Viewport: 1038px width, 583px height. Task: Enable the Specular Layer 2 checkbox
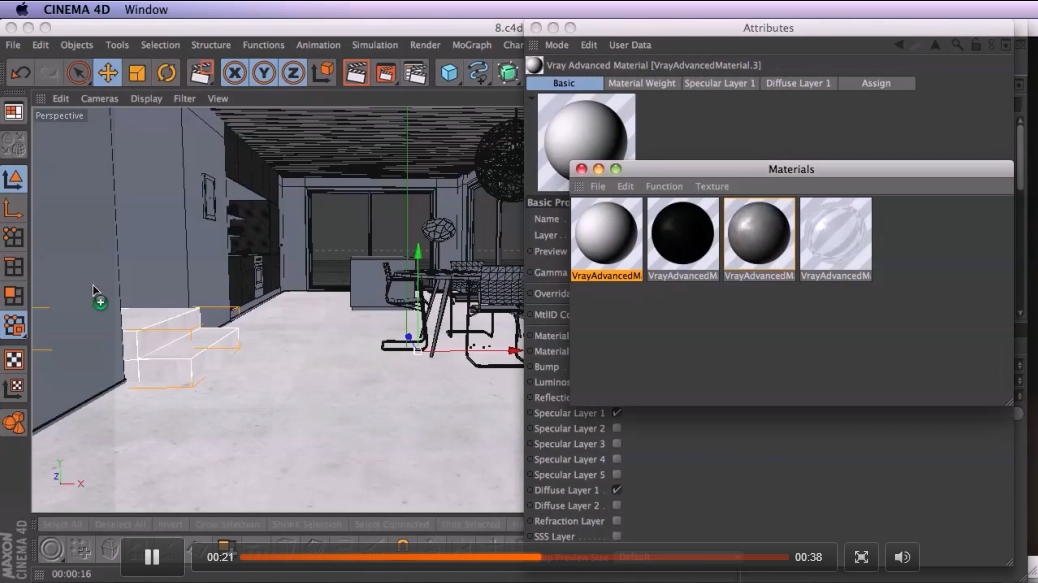tap(616, 428)
